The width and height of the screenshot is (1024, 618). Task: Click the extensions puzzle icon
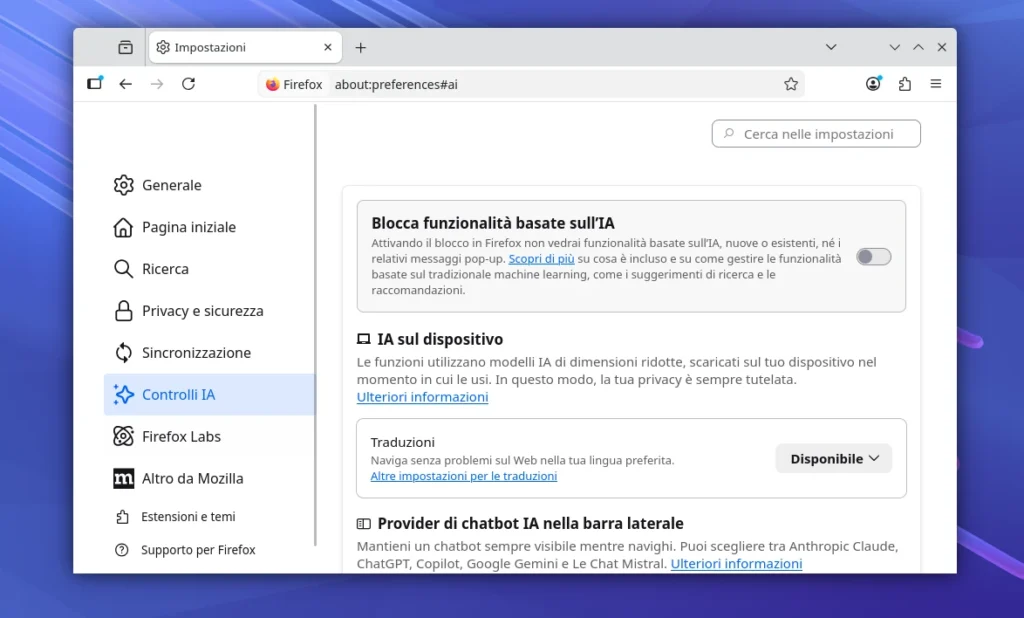905,84
